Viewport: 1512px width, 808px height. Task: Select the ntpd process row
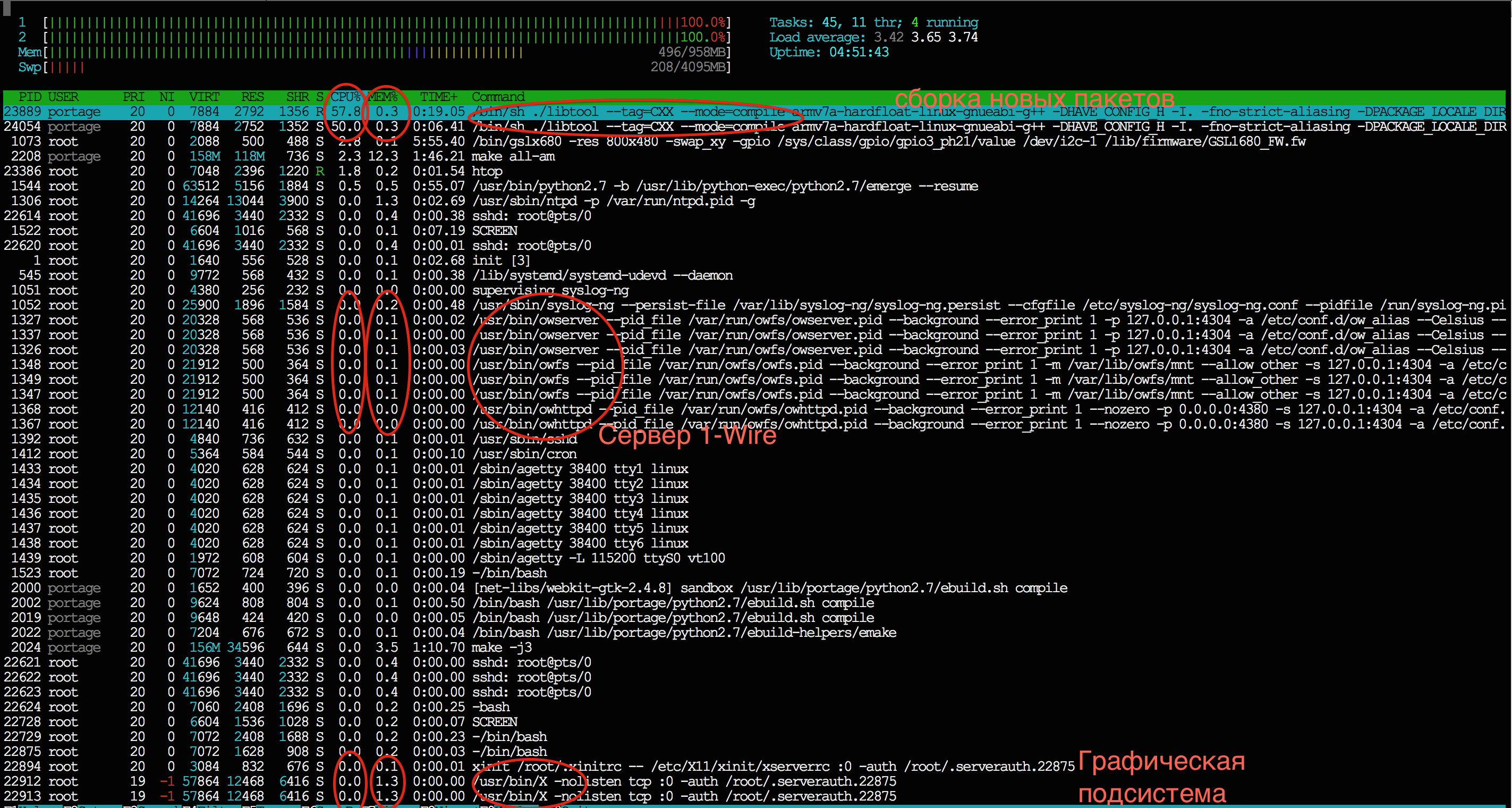click(x=613, y=201)
